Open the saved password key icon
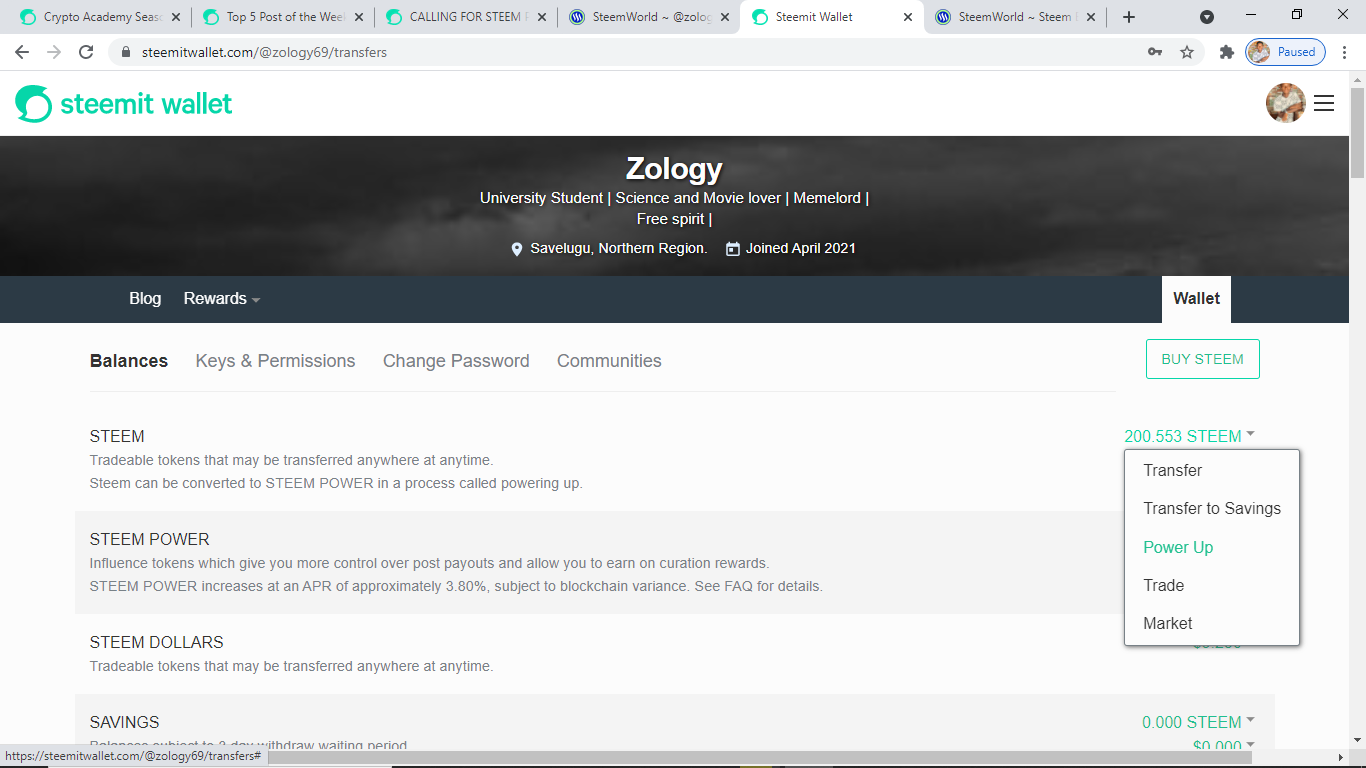This screenshot has width=1366, height=768. (x=1155, y=52)
